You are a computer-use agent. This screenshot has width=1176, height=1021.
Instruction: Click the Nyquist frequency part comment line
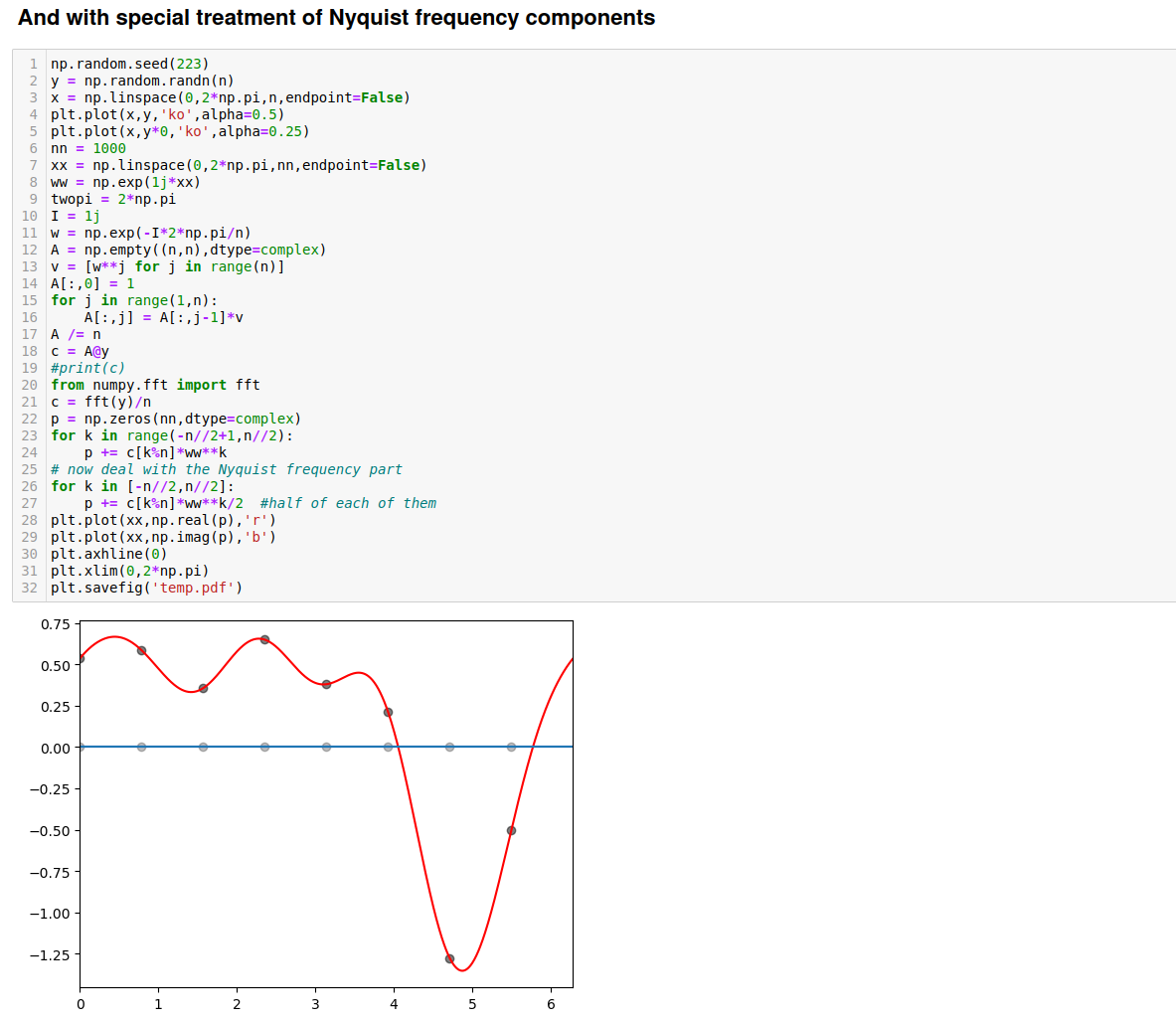coord(227,469)
